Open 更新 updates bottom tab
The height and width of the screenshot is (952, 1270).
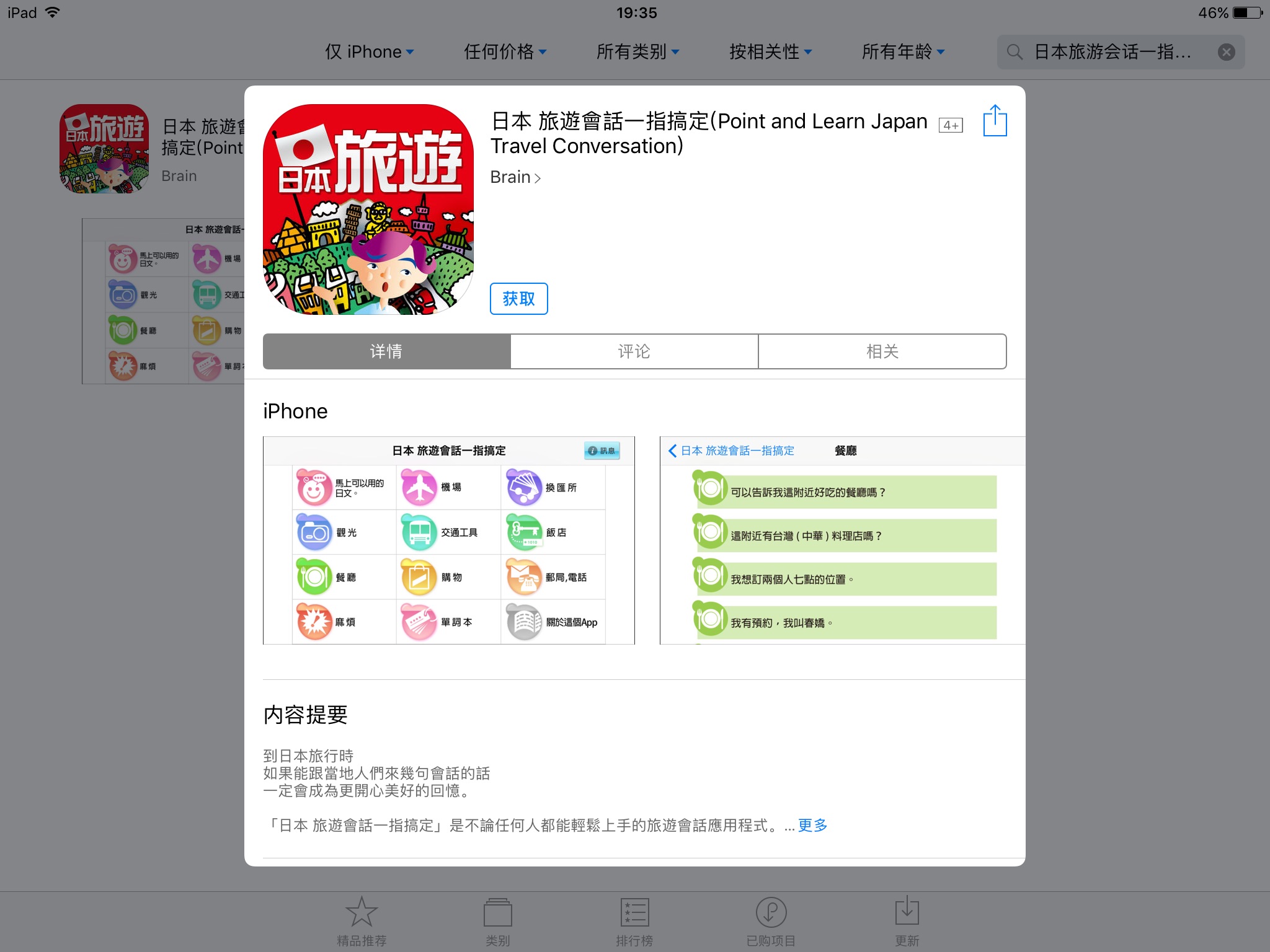[907, 921]
